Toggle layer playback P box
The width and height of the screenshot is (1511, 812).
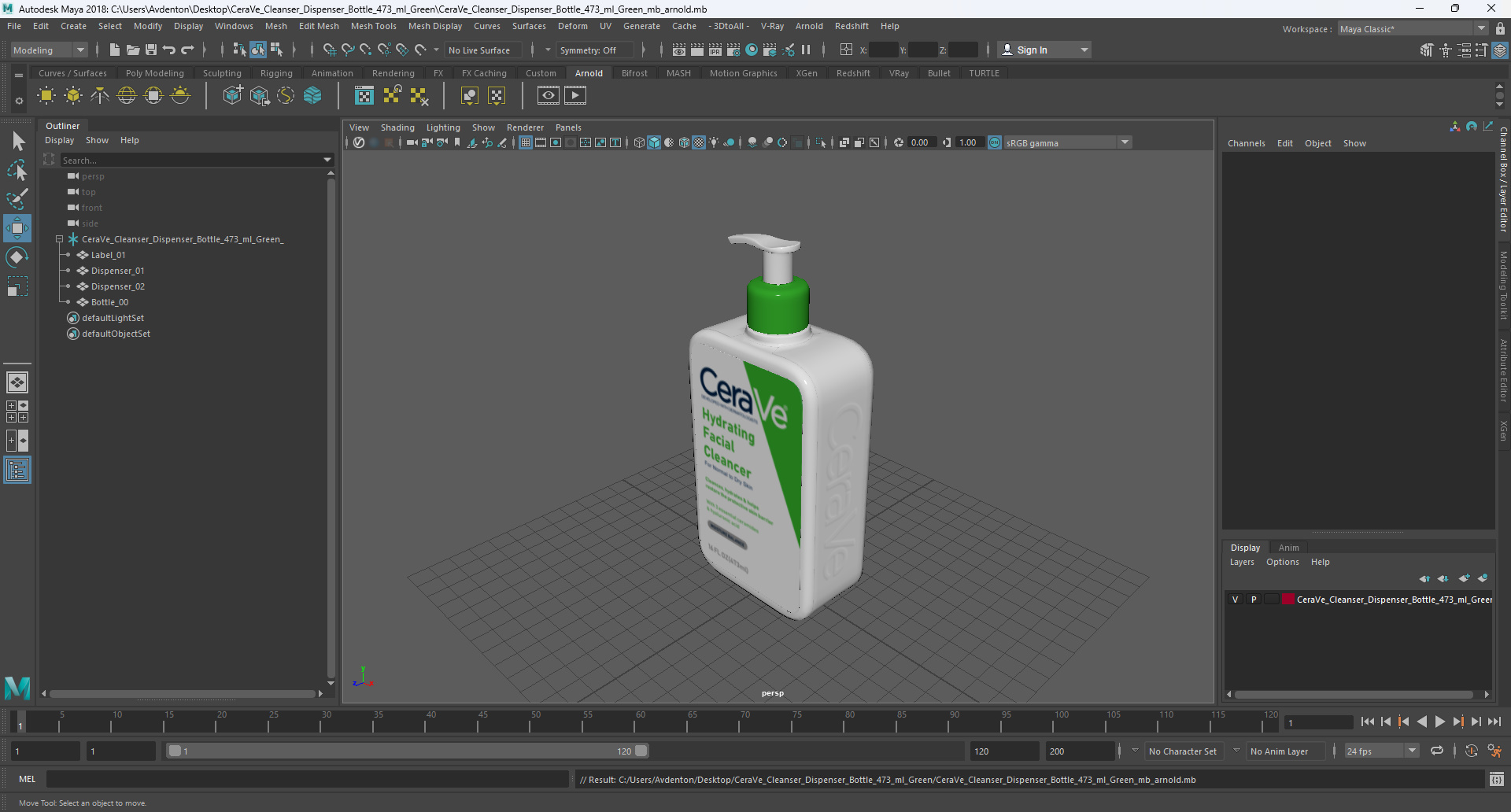(x=1254, y=600)
